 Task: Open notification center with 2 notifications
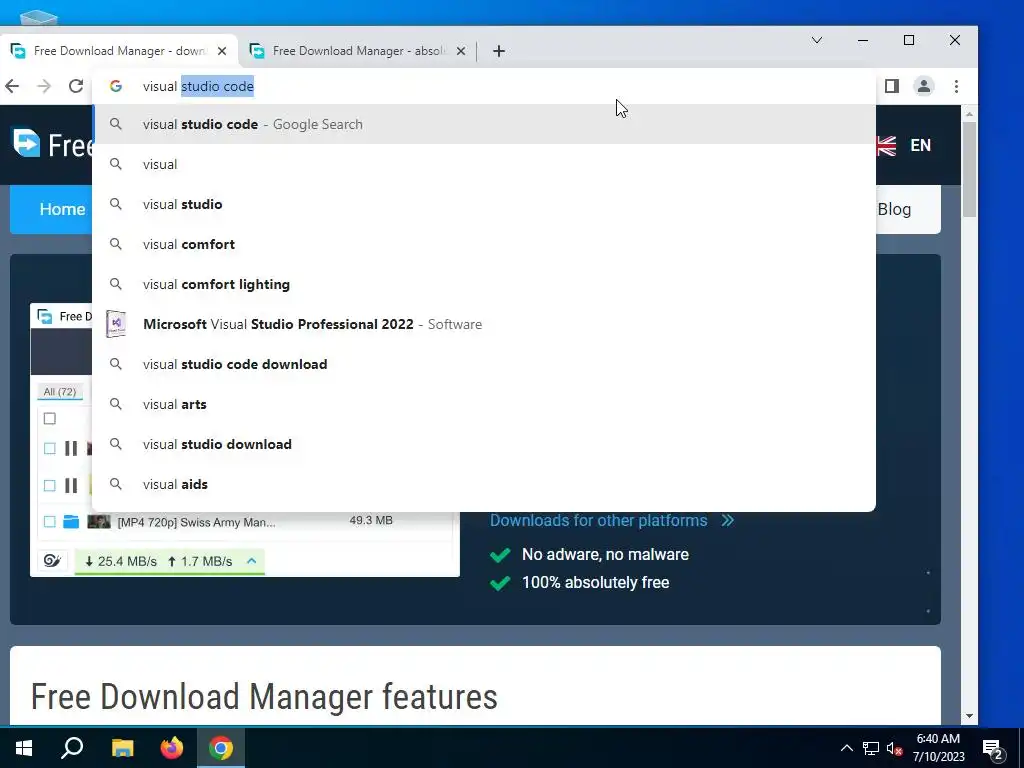coord(993,749)
